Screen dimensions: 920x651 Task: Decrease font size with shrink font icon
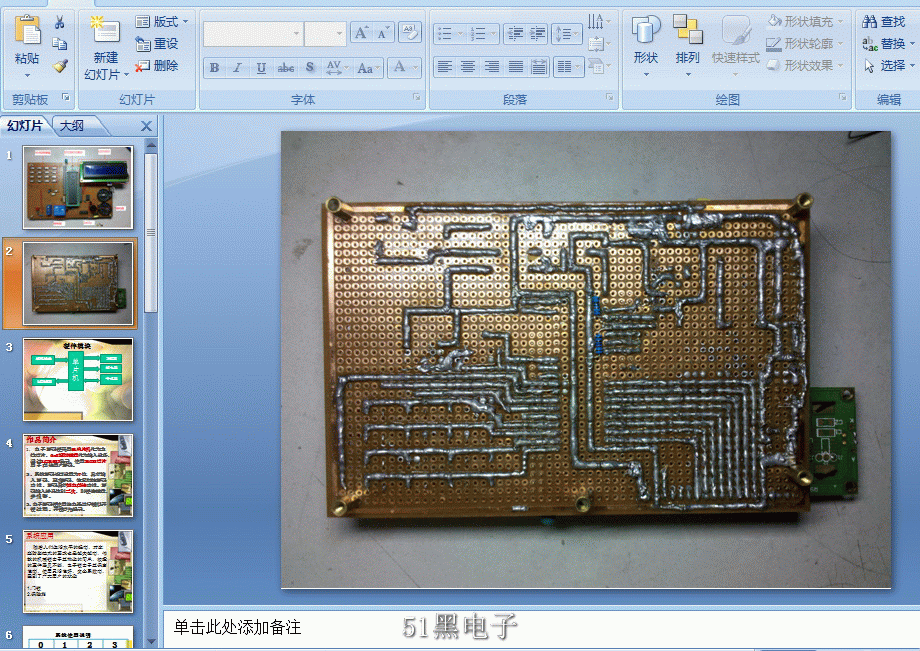pos(384,33)
